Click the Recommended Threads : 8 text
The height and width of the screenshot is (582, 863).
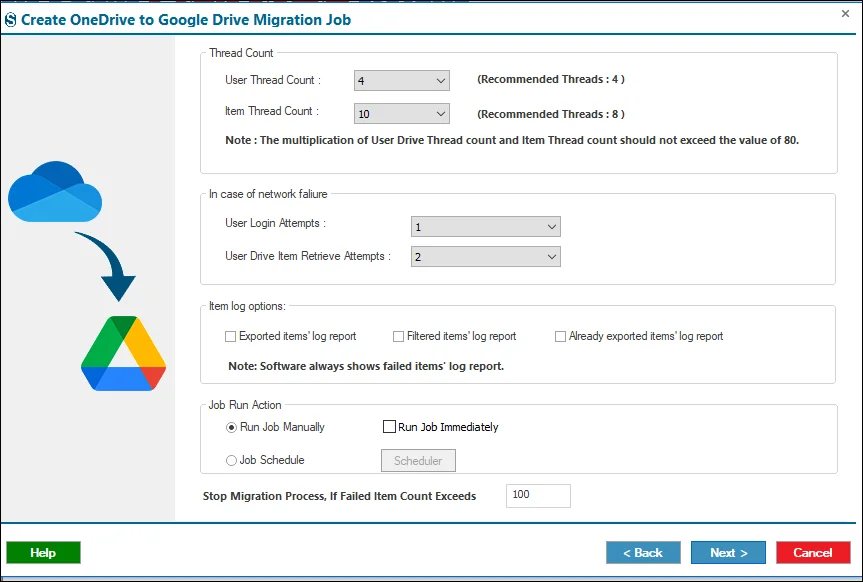pos(551,114)
